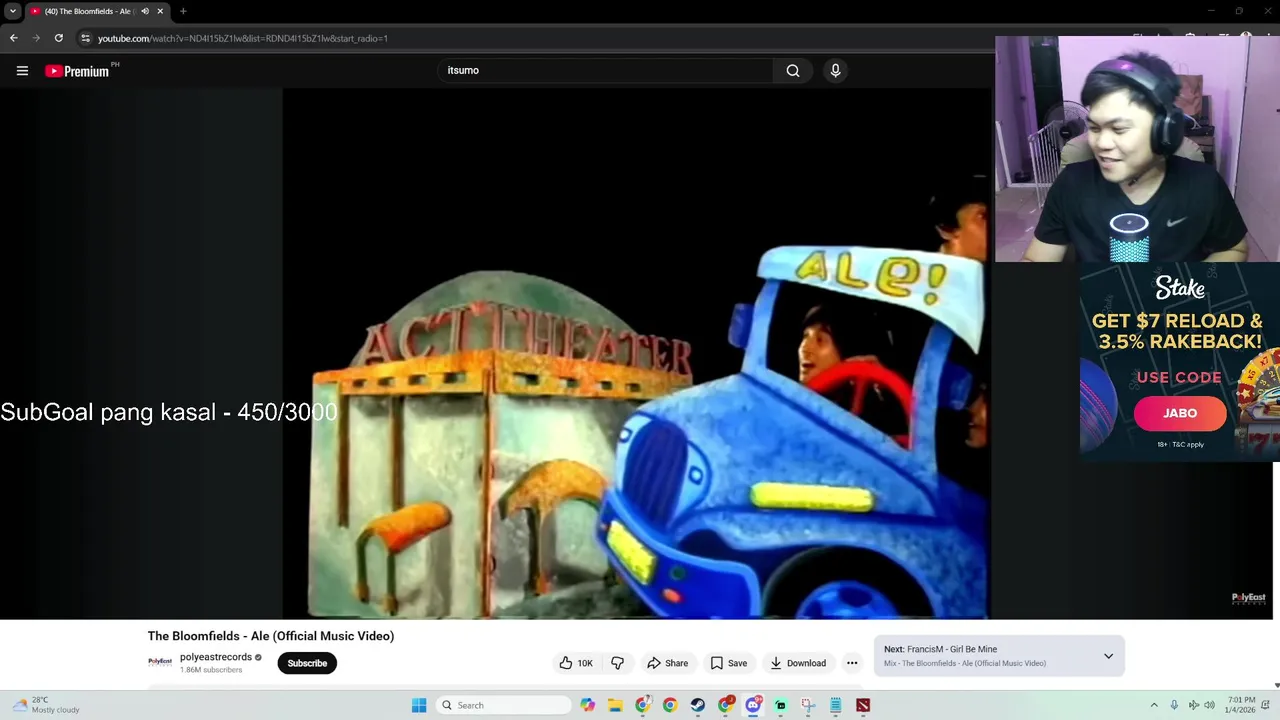Open Notepad from the taskbar
This screenshot has width=1280, height=720.
coord(835,705)
